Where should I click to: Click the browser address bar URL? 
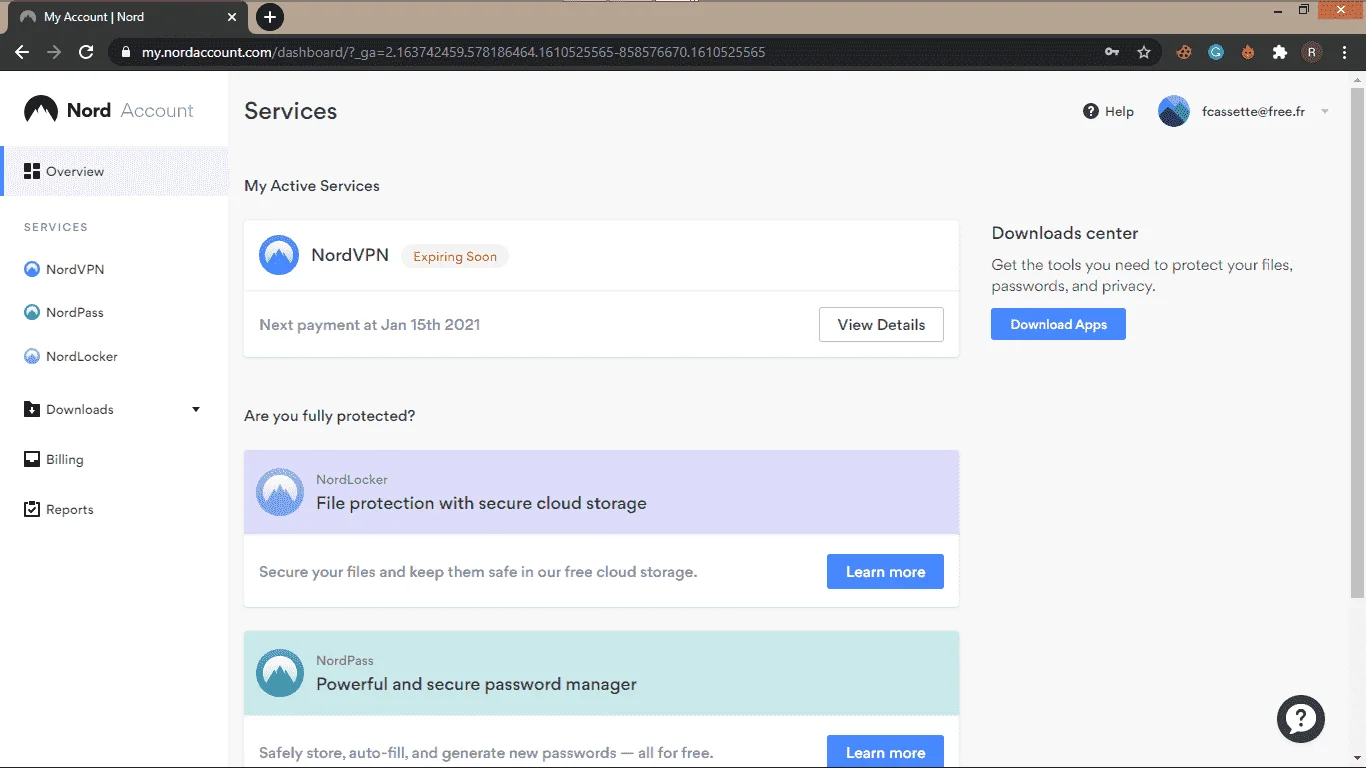[453, 52]
